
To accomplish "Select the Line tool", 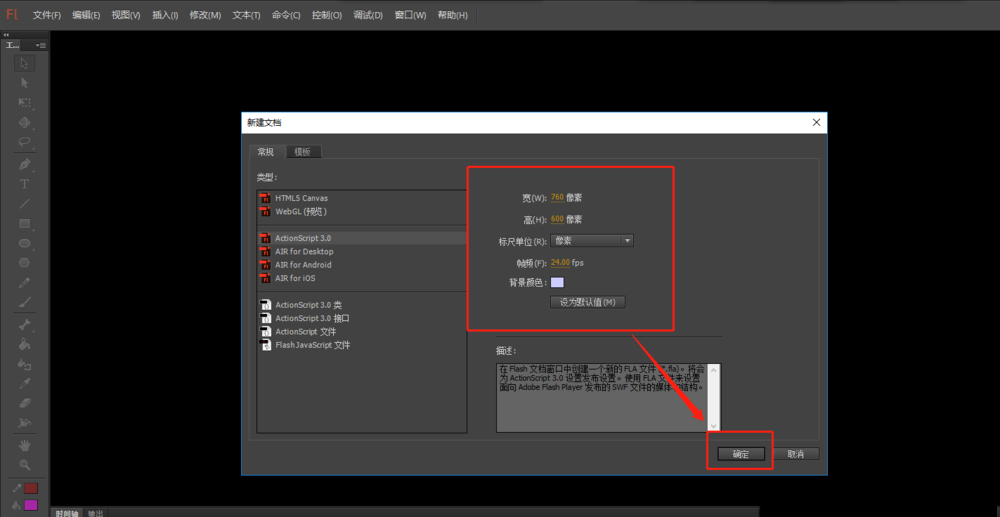I will [x=25, y=204].
